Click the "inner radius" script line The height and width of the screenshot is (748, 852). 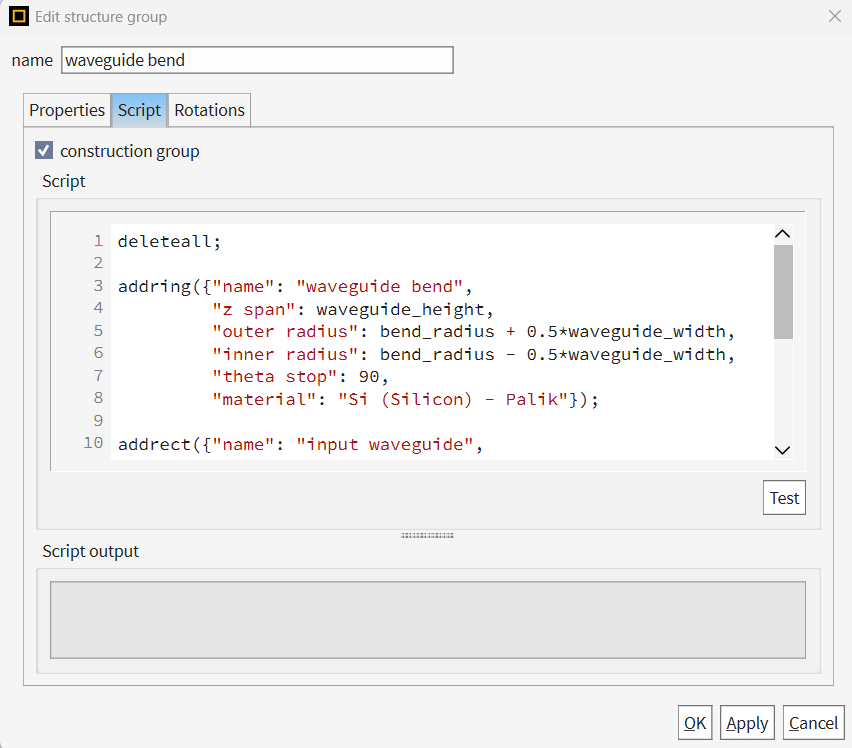tap(473, 354)
